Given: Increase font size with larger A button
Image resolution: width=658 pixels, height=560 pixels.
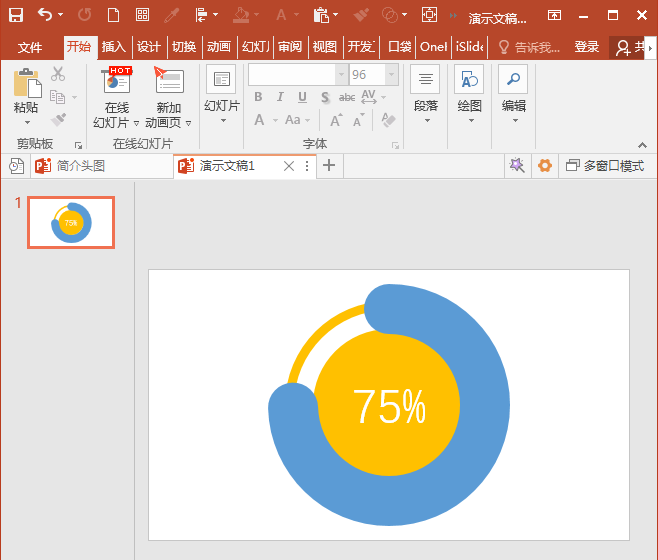Looking at the screenshot, I should pos(336,120).
